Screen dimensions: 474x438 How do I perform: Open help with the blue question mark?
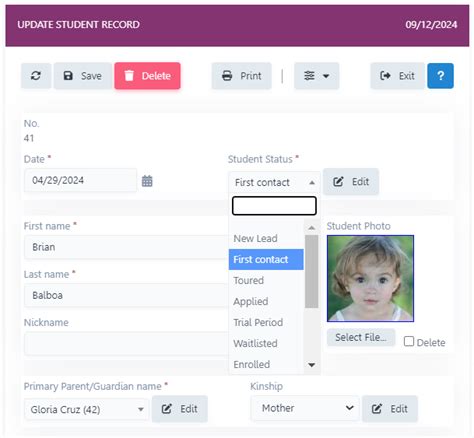click(x=440, y=76)
